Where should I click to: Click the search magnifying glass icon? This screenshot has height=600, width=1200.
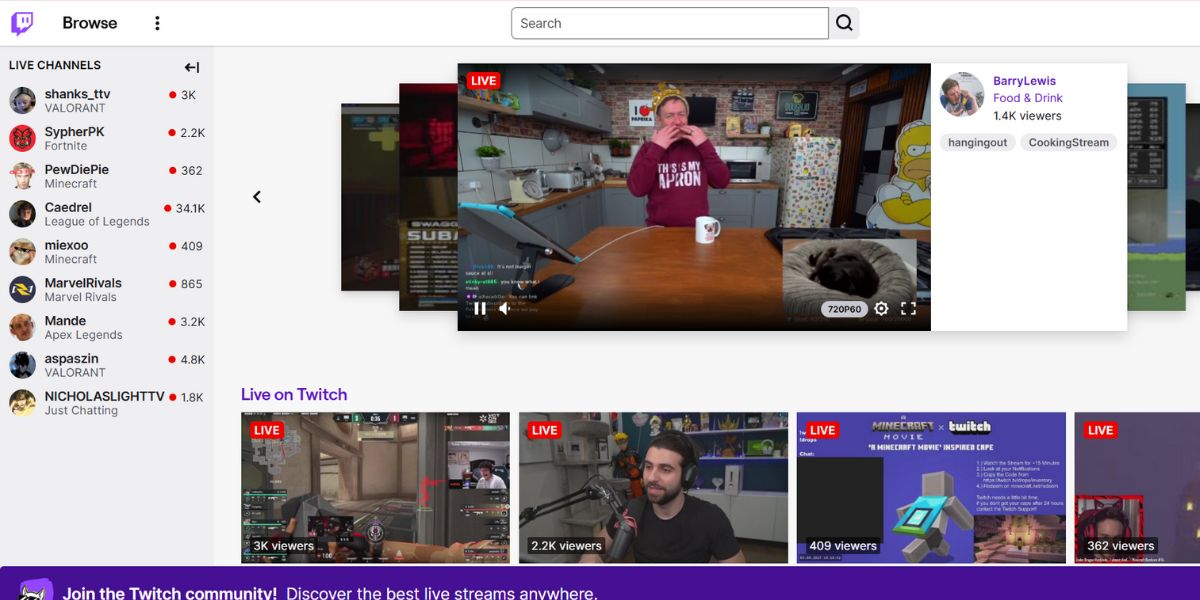[x=844, y=22]
